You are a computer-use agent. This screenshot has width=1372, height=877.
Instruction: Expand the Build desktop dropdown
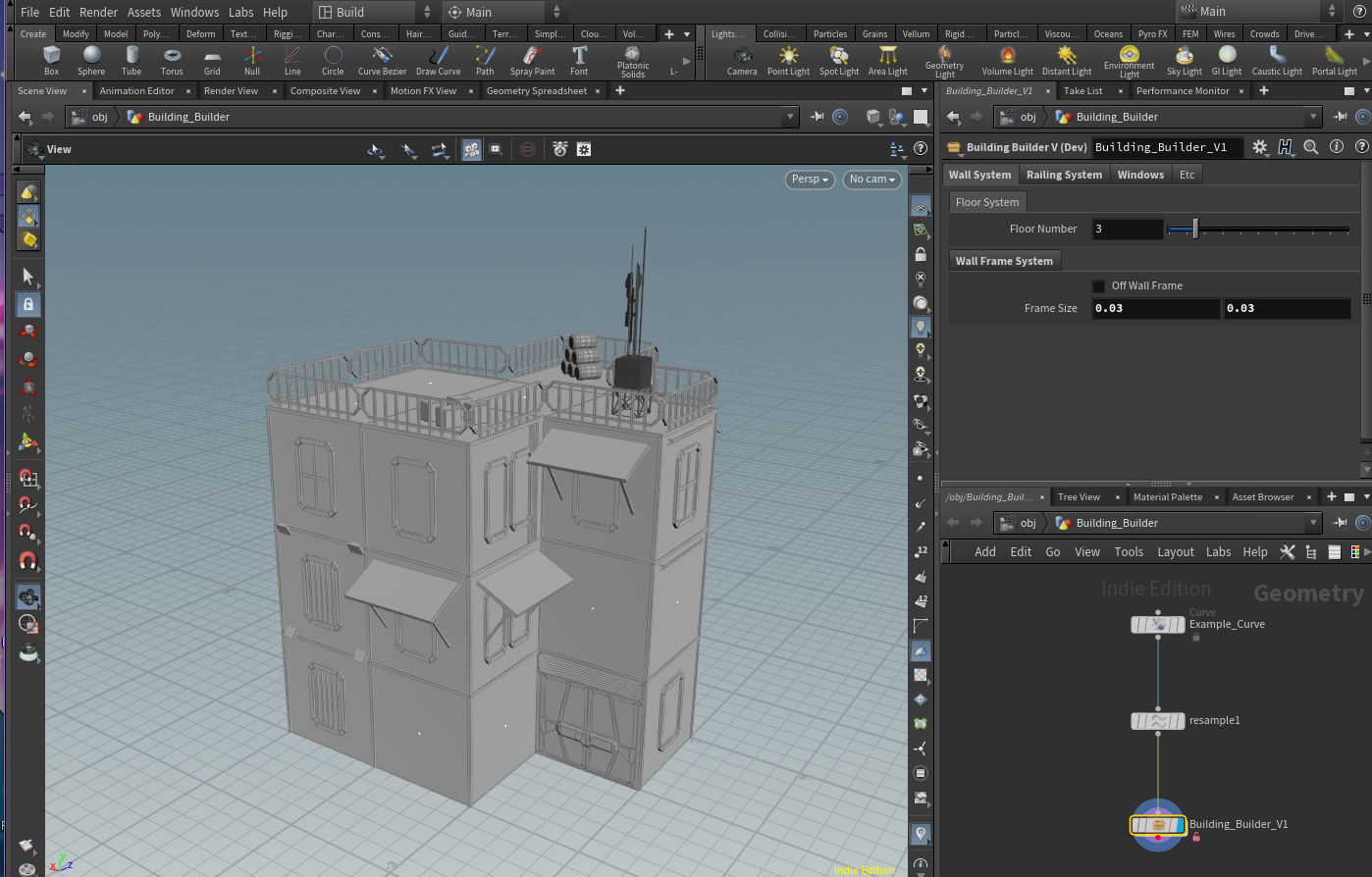(426, 12)
